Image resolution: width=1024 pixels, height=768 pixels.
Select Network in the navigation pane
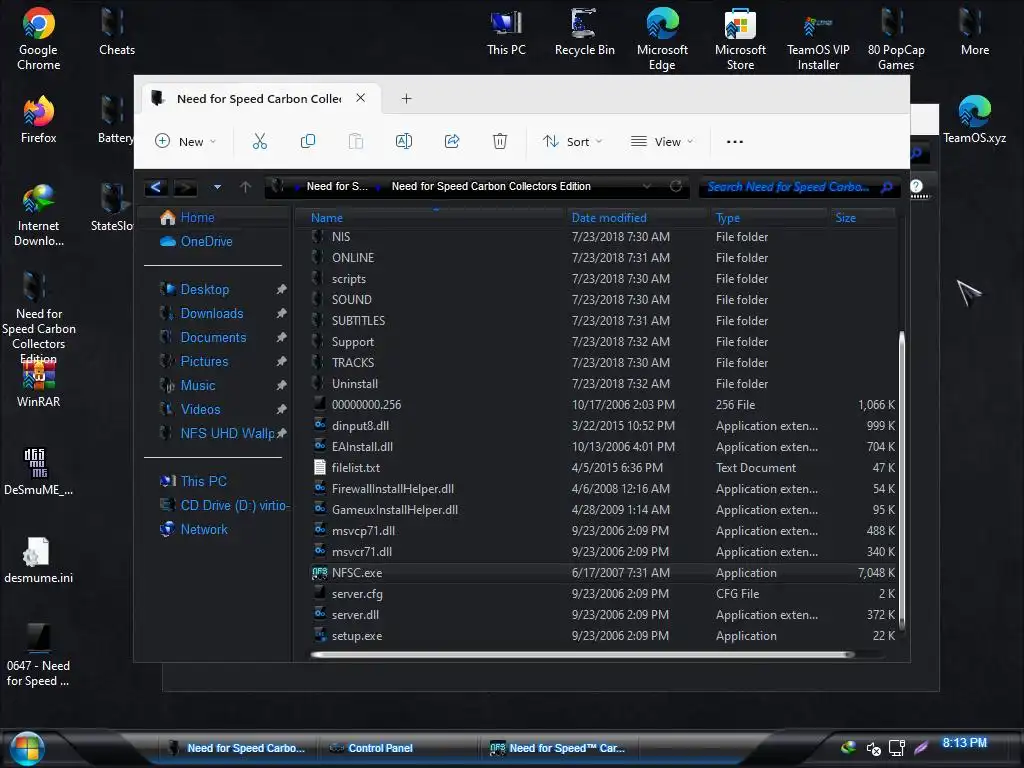tap(204, 530)
